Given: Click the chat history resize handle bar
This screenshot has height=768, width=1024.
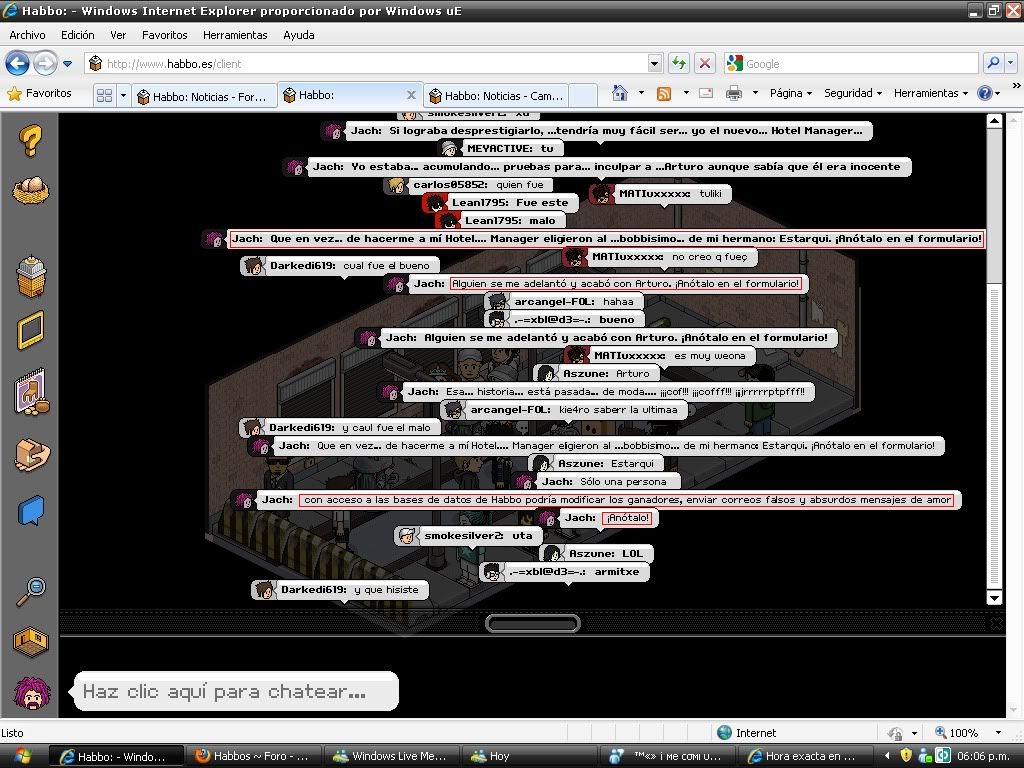Looking at the screenshot, I should [x=532, y=623].
